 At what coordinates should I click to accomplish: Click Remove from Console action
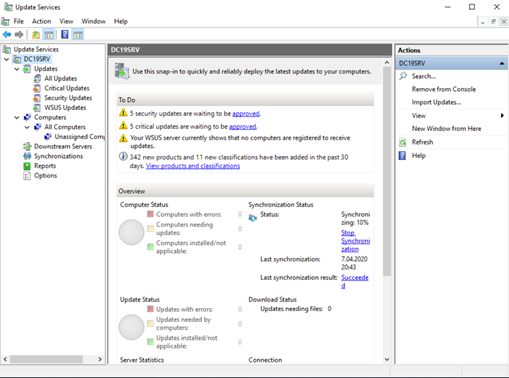point(444,89)
